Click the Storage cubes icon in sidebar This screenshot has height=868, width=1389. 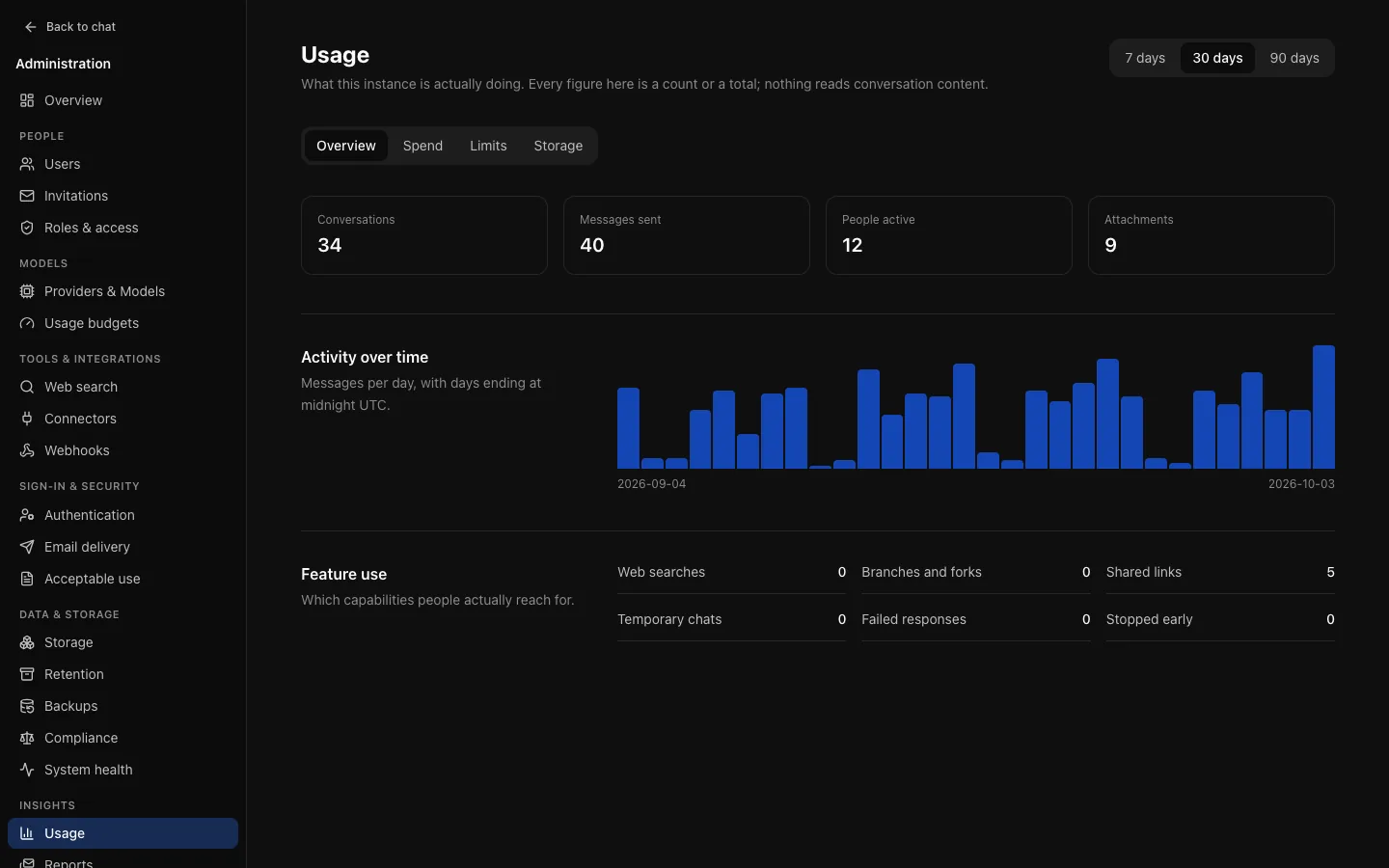point(27,642)
